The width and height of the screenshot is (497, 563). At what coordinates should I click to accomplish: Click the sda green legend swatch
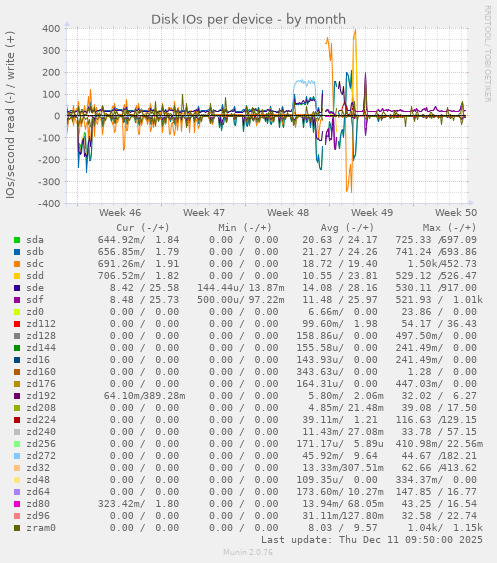[x=17, y=240]
